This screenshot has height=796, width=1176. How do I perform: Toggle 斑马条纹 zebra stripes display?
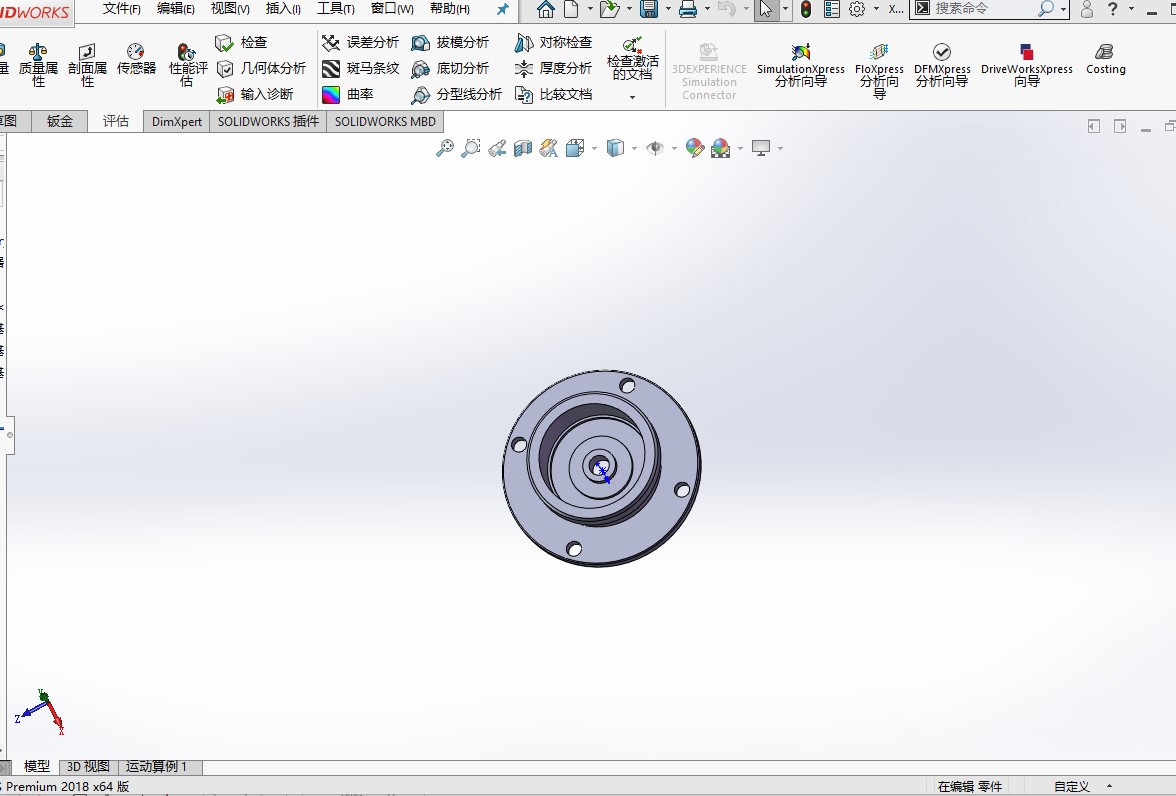coord(360,68)
